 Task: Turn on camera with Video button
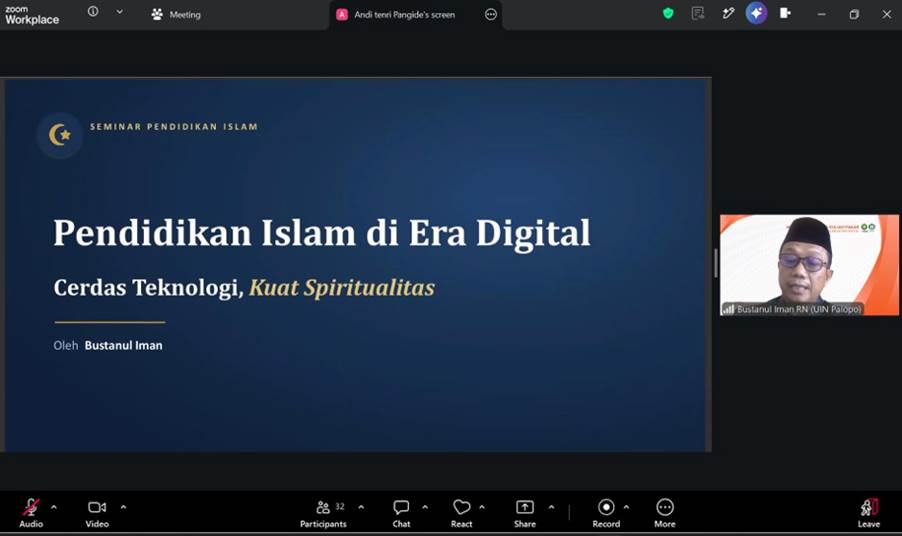click(97, 513)
